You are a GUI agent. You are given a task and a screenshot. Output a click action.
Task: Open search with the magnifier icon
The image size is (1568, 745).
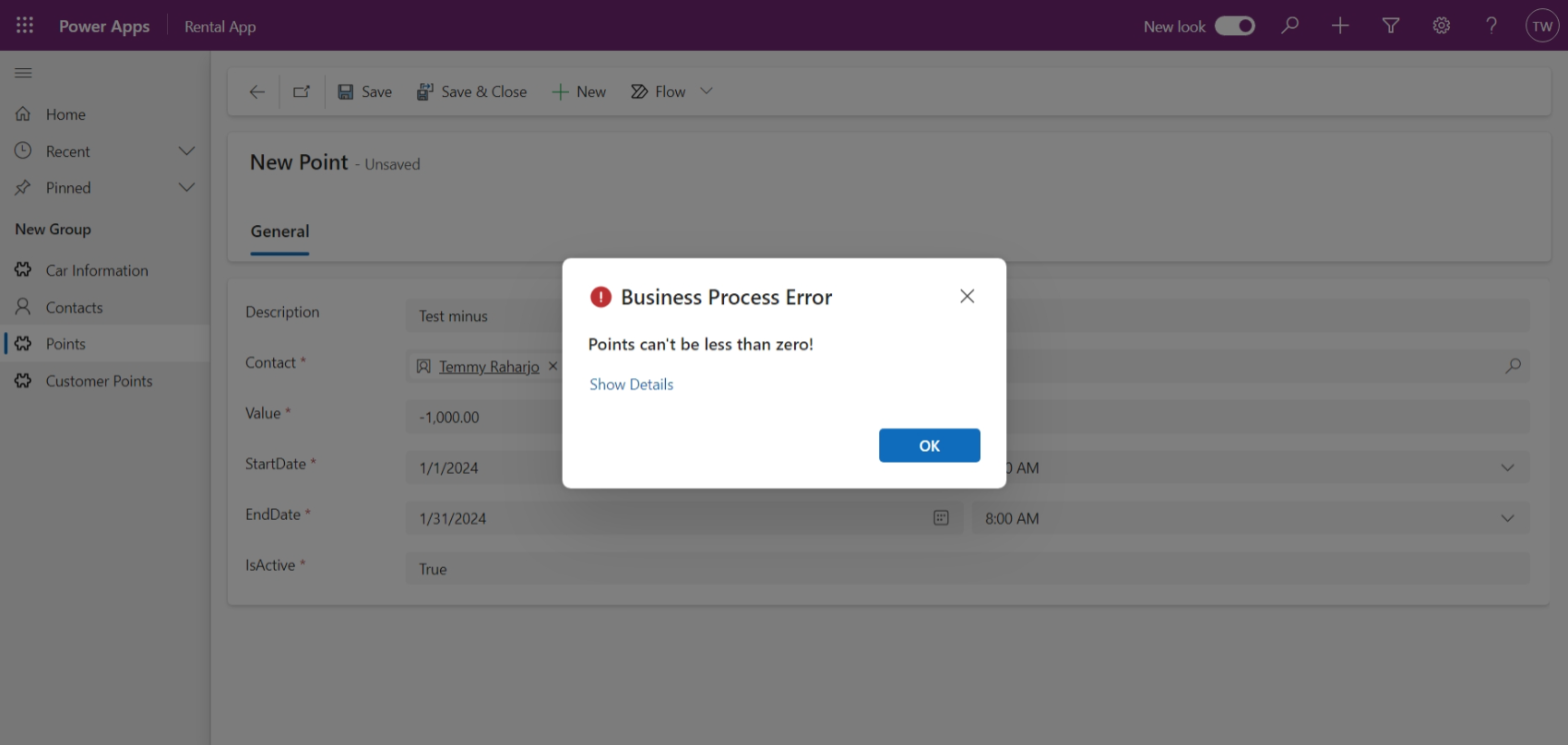(x=1290, y=26)
